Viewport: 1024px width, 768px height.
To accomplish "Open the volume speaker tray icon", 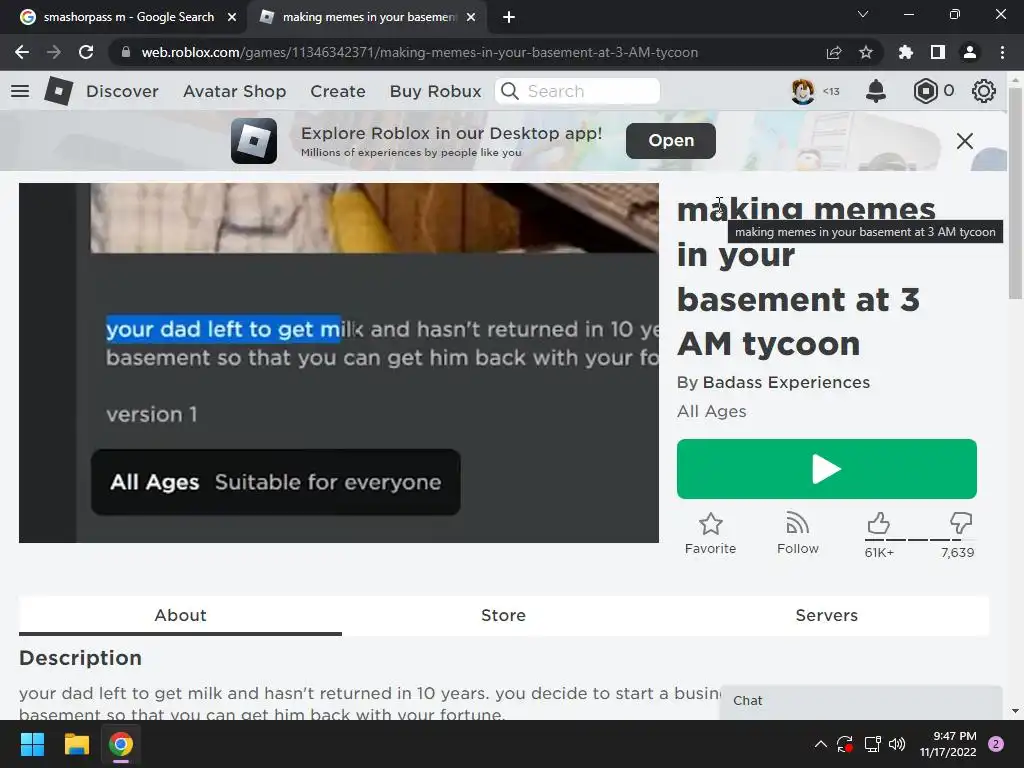I will (x=897, y=744).
